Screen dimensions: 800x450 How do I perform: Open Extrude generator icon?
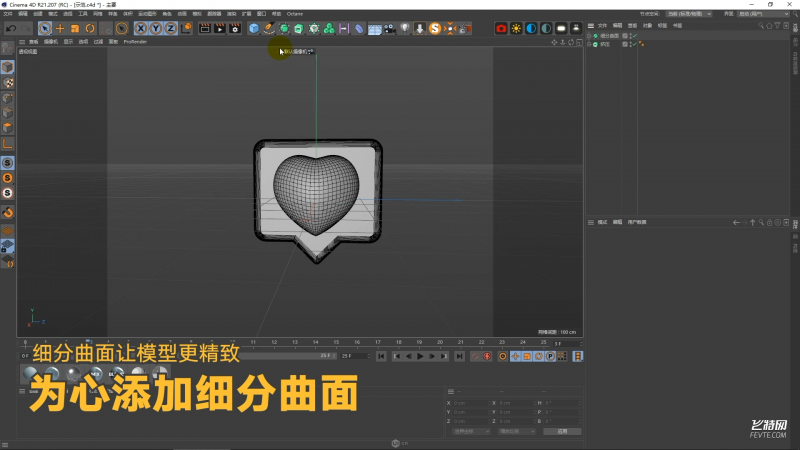point(299,28)
